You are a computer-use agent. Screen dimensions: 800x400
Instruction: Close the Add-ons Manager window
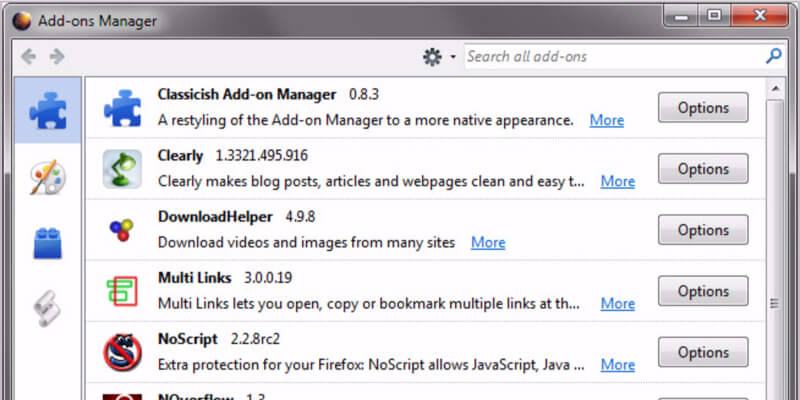tap(760, 16)
